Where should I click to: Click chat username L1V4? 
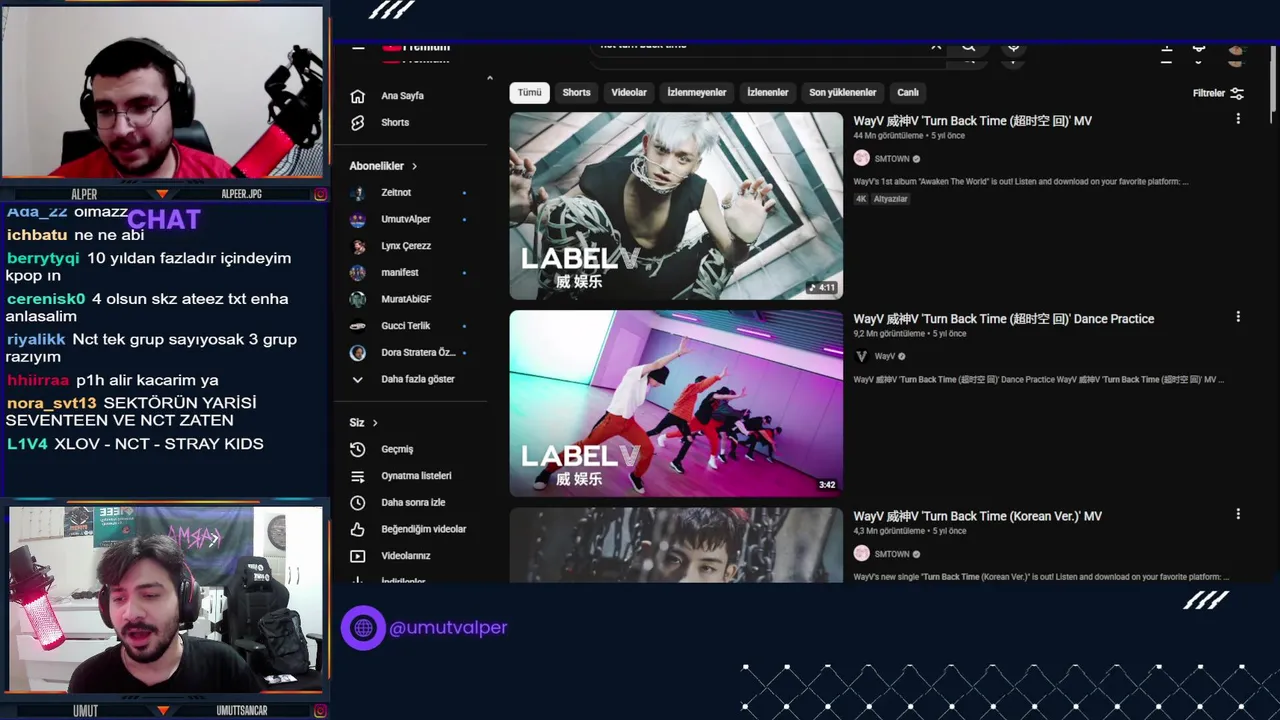coord(27,444)
